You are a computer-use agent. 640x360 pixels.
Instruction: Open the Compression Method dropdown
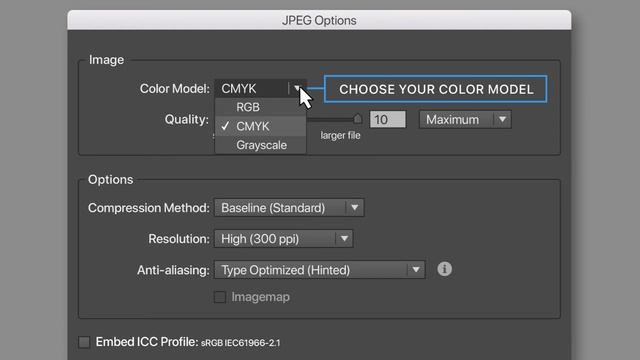pos(289,208)
